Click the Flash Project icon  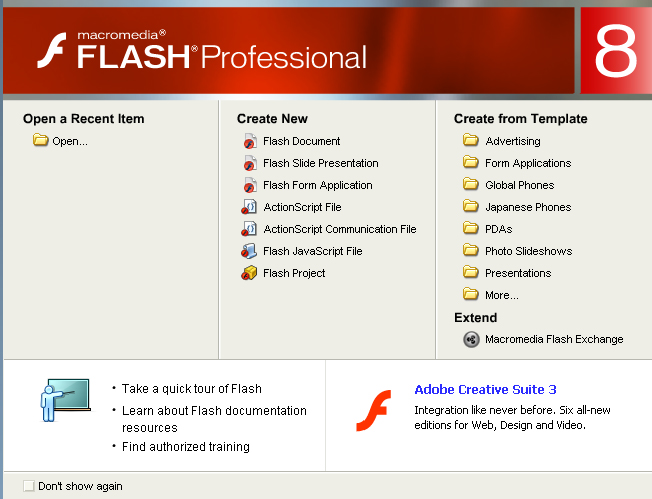point(249,273)
